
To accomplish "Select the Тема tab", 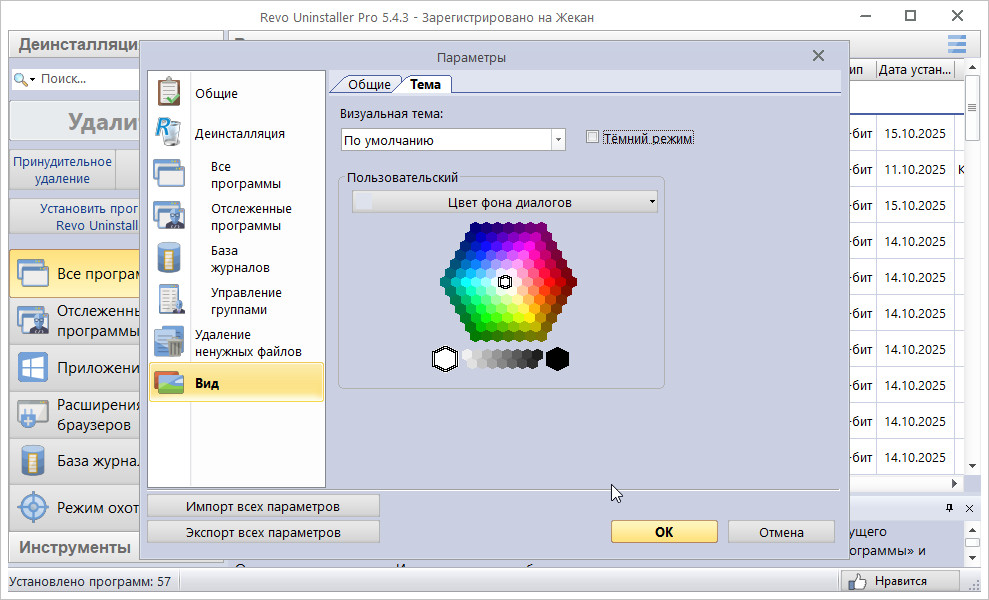I will 424,85.
